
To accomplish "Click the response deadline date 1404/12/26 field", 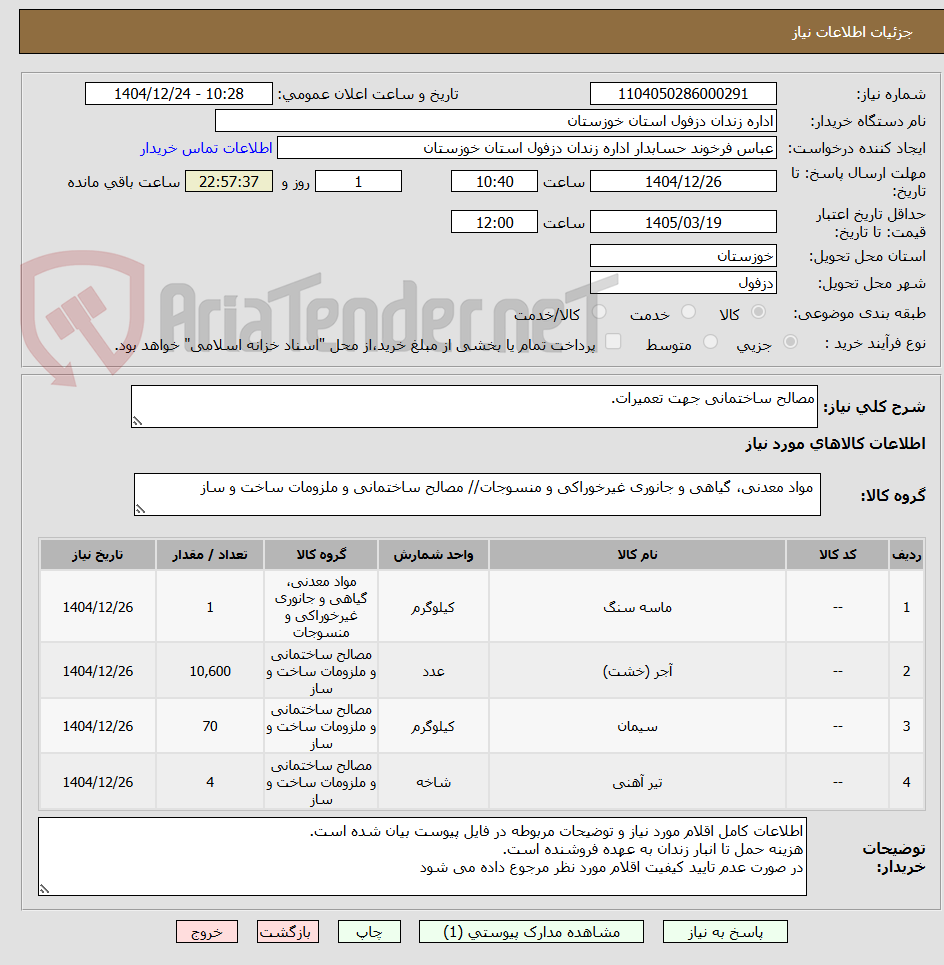I will tap(683, 182).
